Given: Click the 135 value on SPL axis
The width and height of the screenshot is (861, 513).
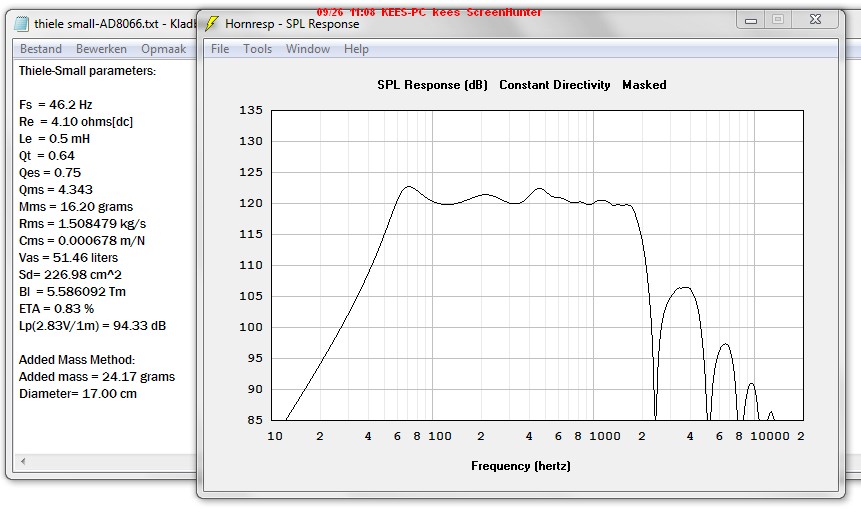Looking at the screenshot, I should (x=251, y=110).
